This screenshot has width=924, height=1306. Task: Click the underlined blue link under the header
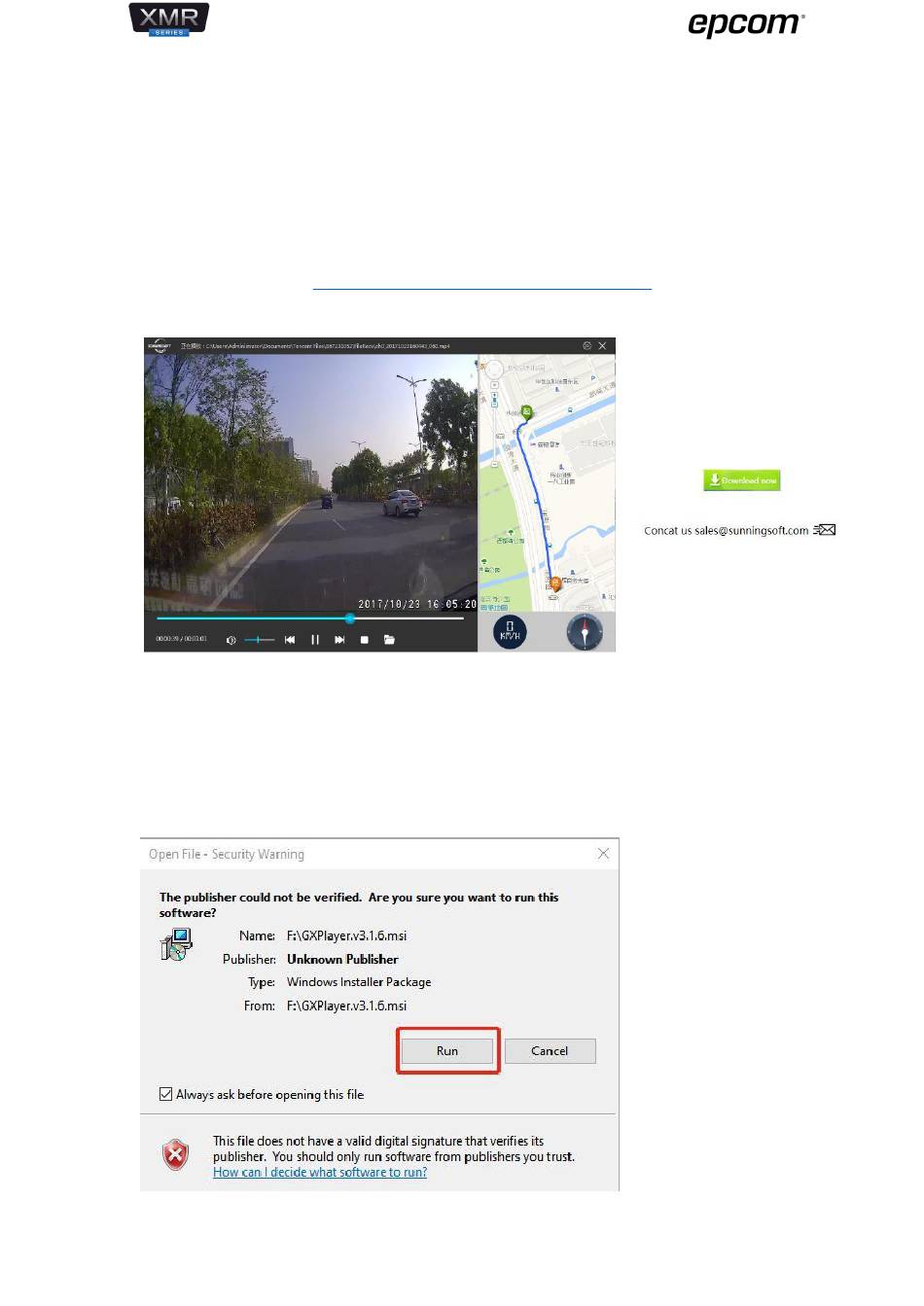click(481, 289)
